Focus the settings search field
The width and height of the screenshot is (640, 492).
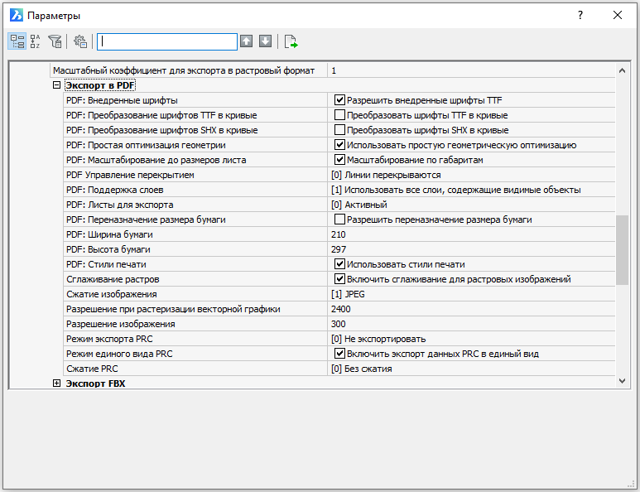[x=167, y=42]
